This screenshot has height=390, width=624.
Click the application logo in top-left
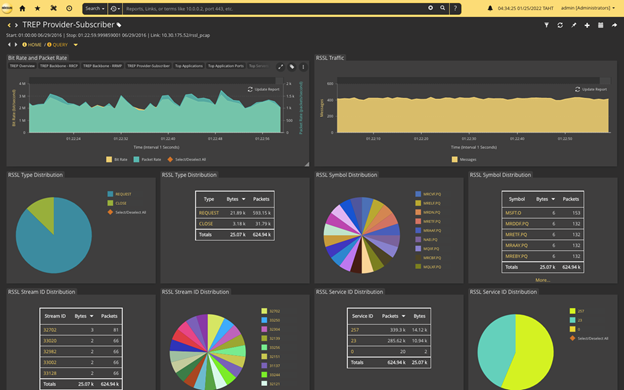(7, 8)
